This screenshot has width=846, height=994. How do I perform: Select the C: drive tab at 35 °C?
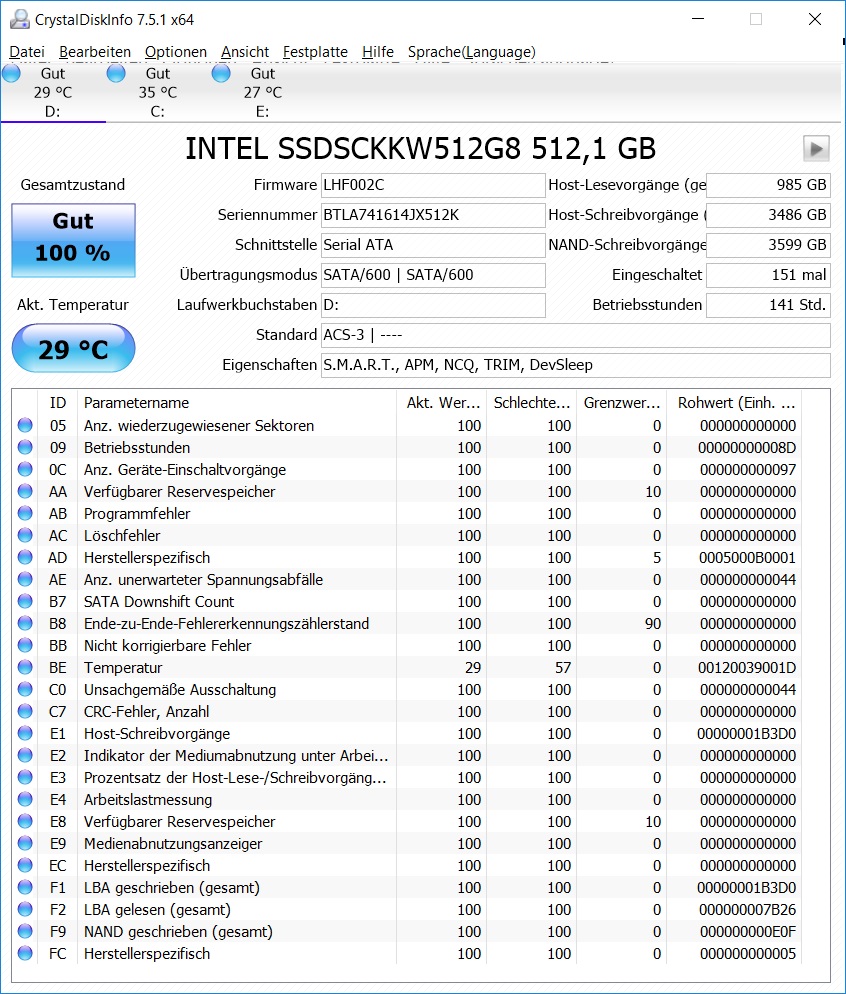[x=158, y=93]
